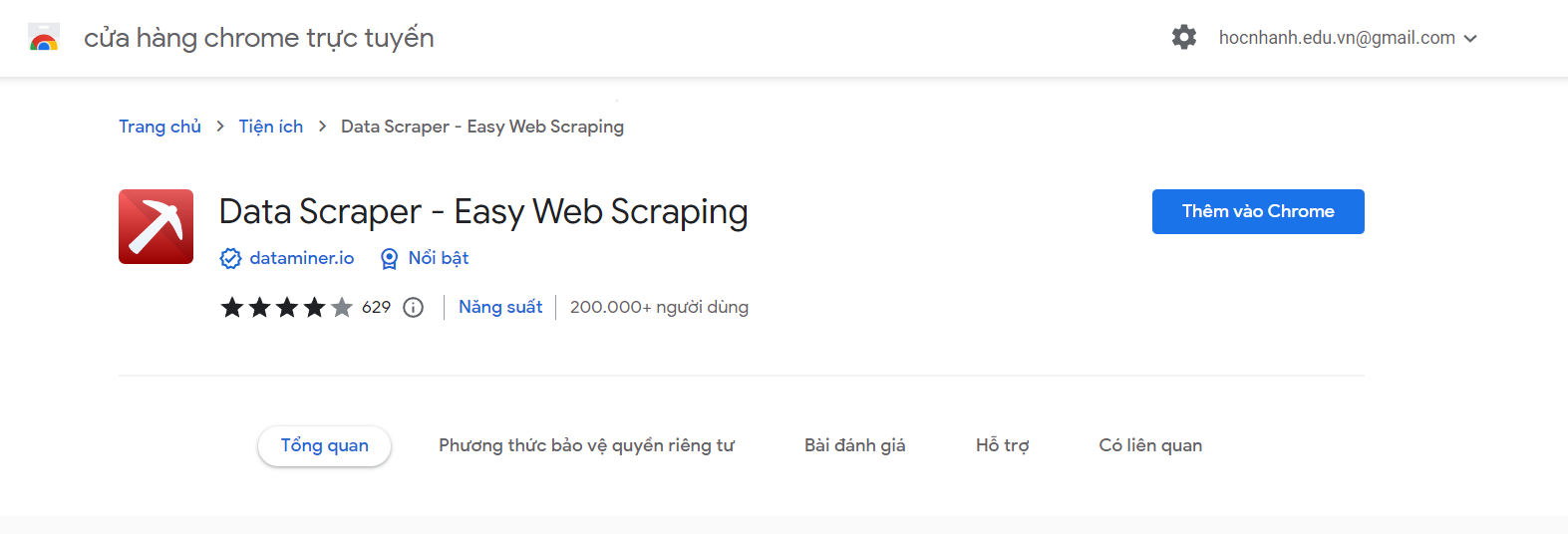
Task: Expand the hocnhanh.edu.vn account dropdown
Action: [1470, 39]
